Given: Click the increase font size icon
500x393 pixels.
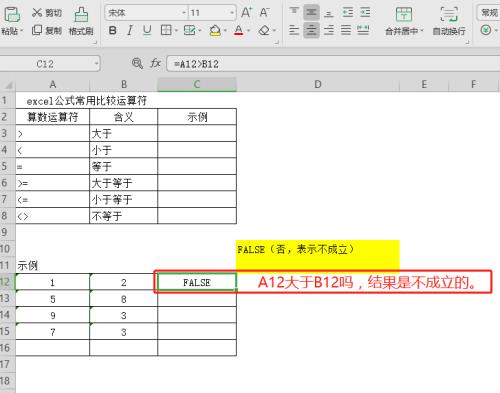Looking at the screenshot, I should 246,13.
